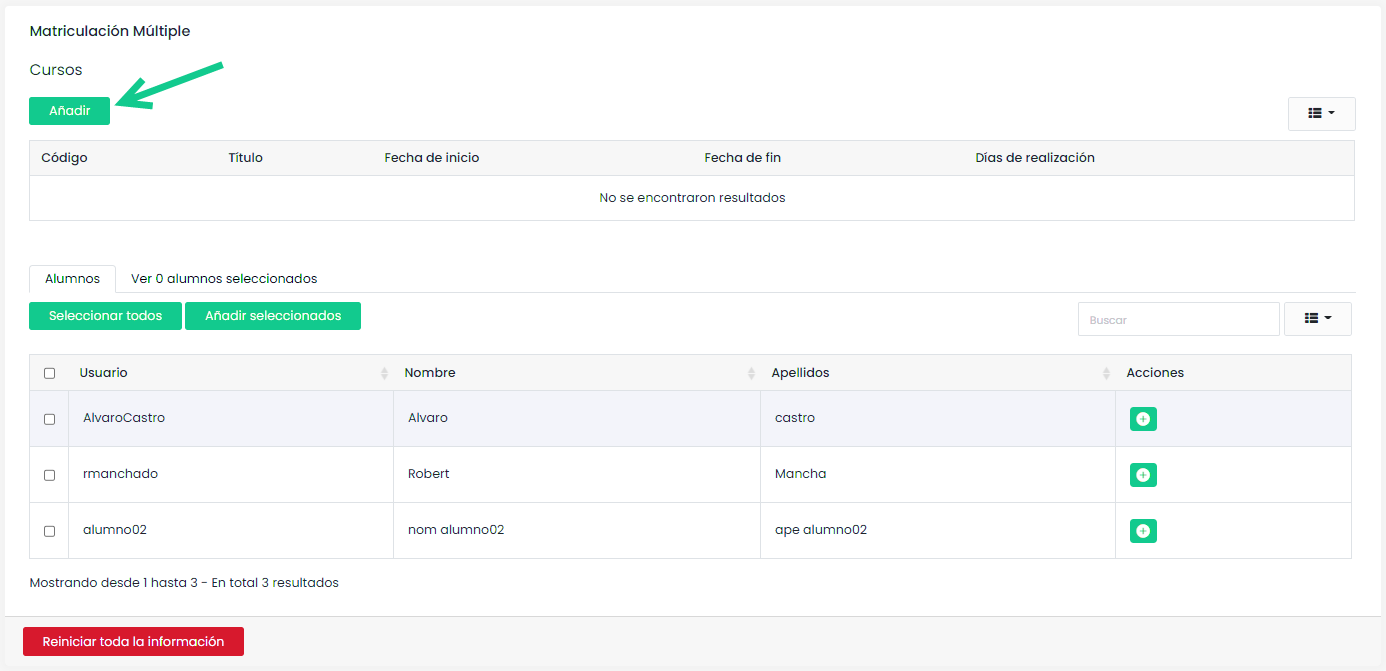This screenshot has width=1386, height=671.
Task: Enable the alumno02 row checkbox
Action: [50, 531]
